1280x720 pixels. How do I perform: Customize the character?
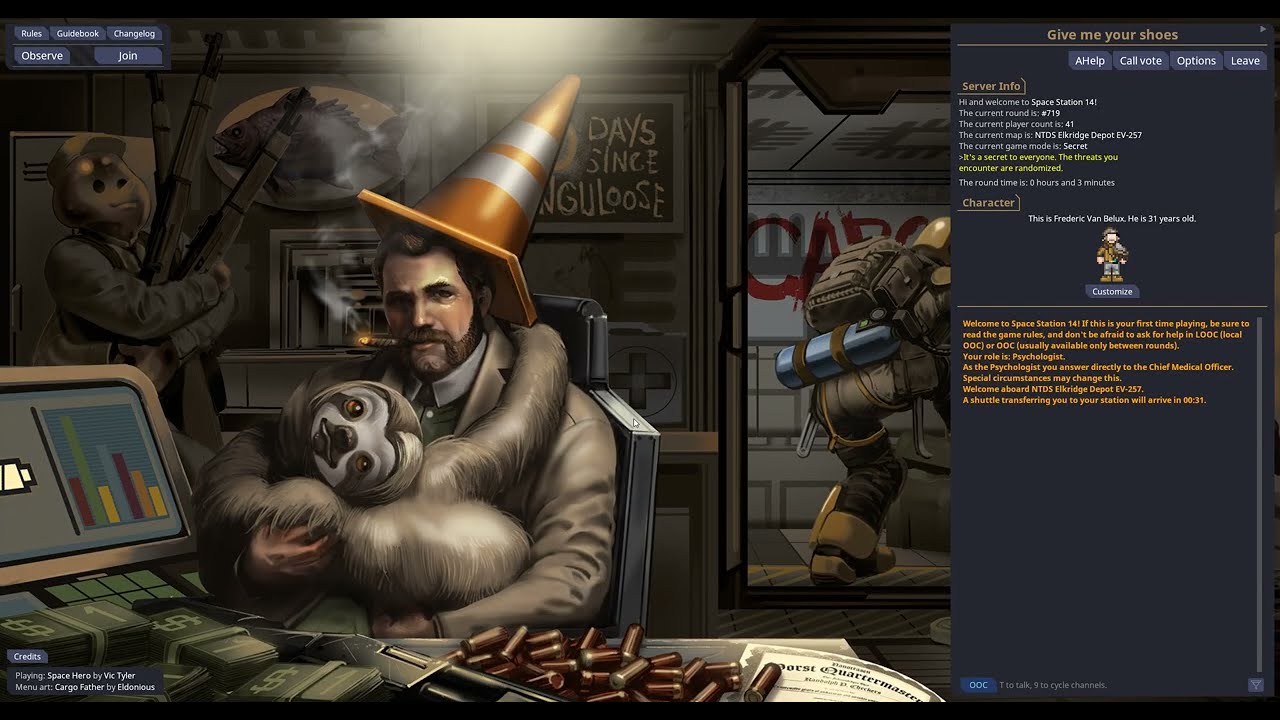[x=1112, y=291]
